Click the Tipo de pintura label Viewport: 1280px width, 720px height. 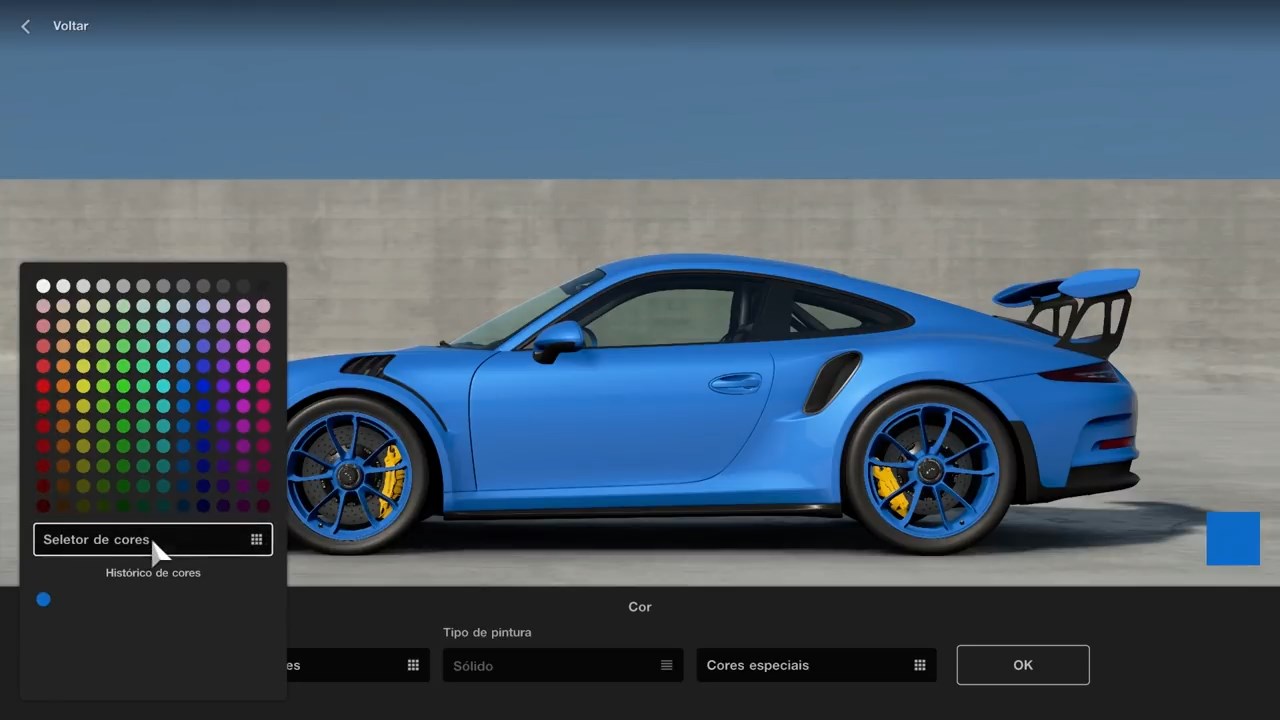(x=487, y=632)
